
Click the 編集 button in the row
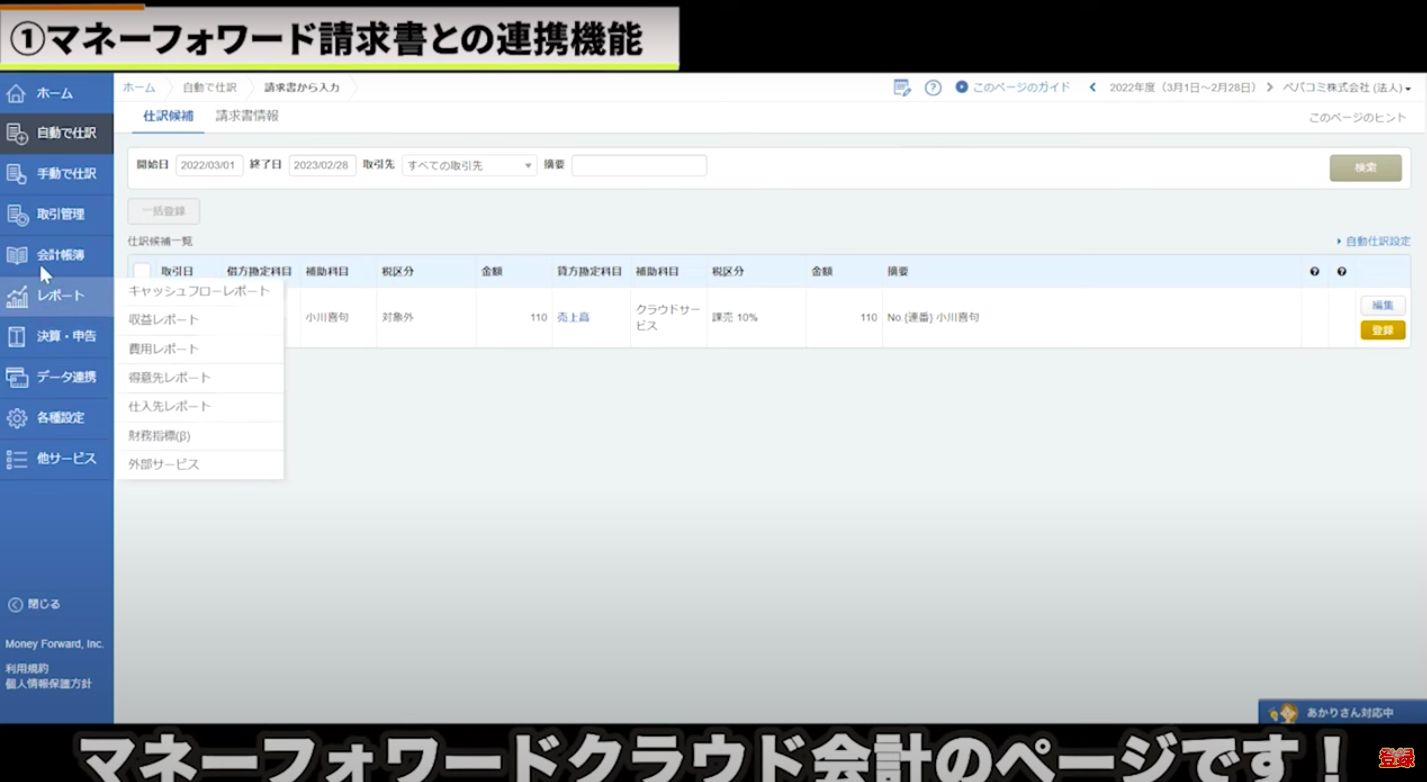point(1382,306)
